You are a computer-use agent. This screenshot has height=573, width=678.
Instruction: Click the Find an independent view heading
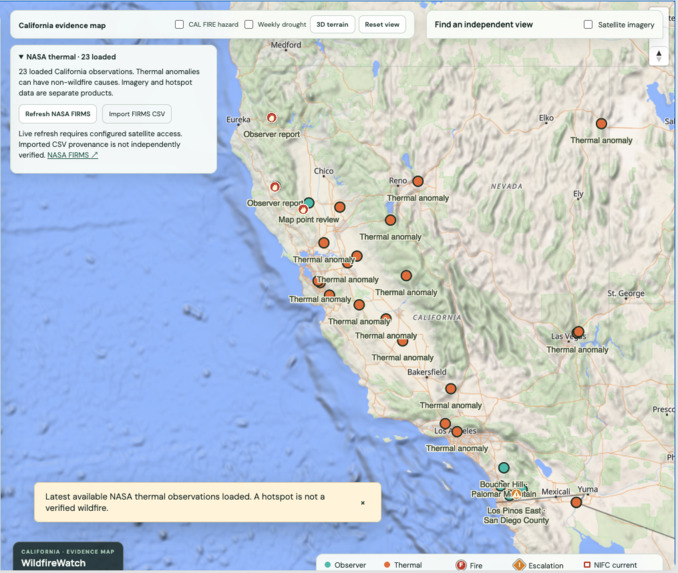point(483,25)
